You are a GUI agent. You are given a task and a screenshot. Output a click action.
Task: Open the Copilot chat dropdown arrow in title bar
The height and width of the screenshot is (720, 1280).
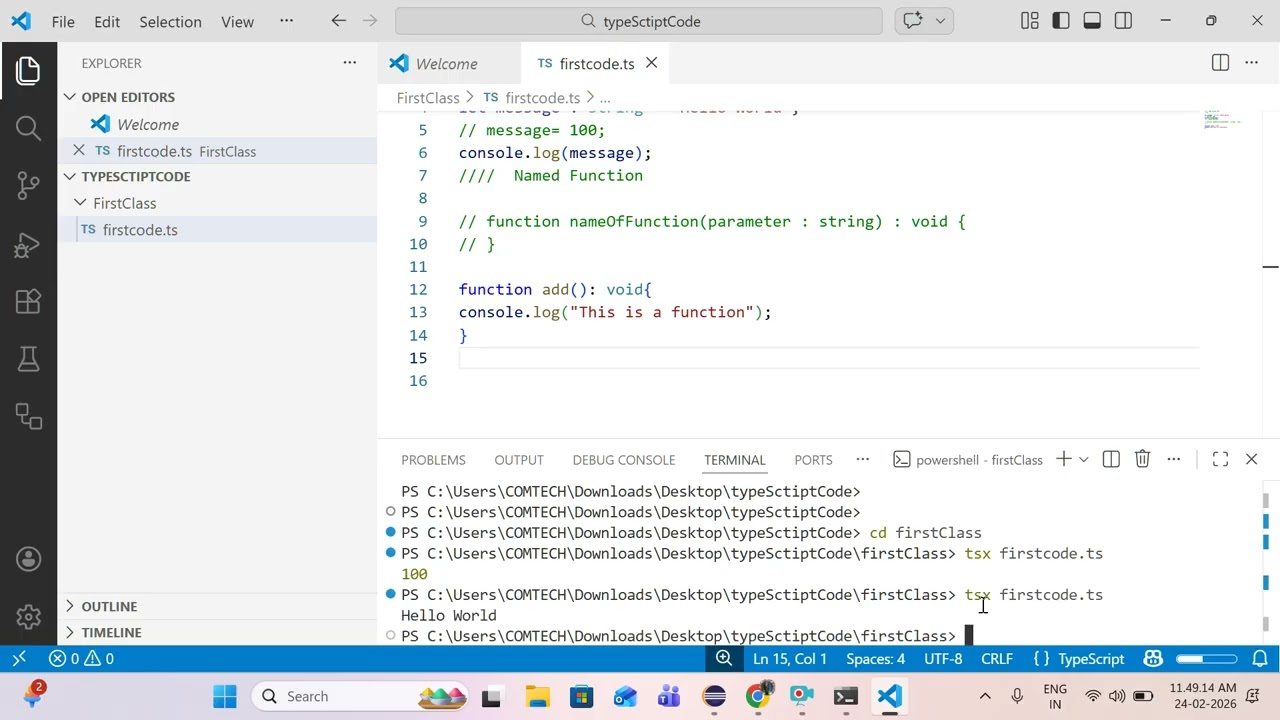coord(940,21)
